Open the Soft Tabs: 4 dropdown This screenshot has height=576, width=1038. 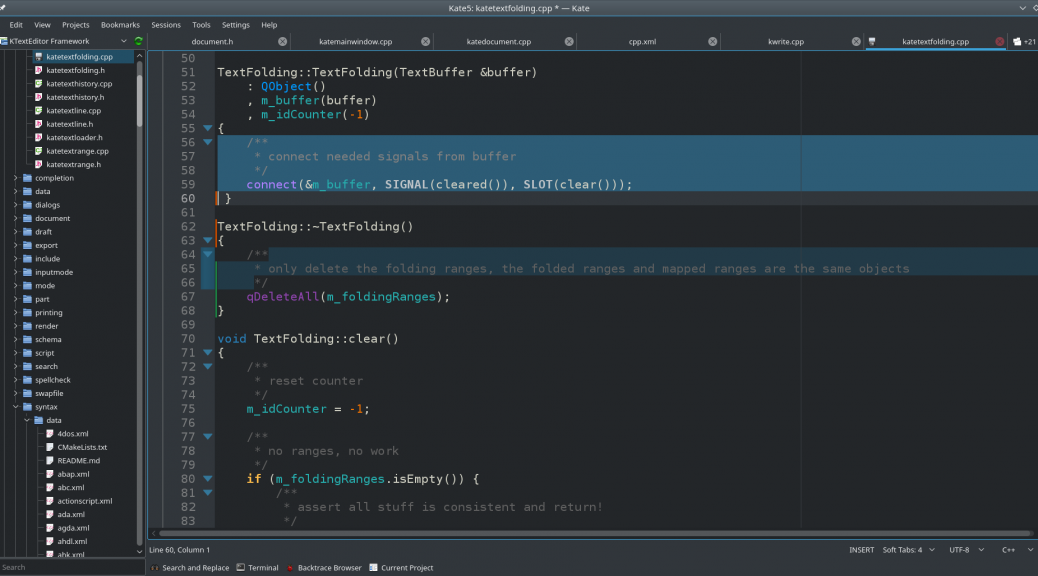[x=909, y=550]
